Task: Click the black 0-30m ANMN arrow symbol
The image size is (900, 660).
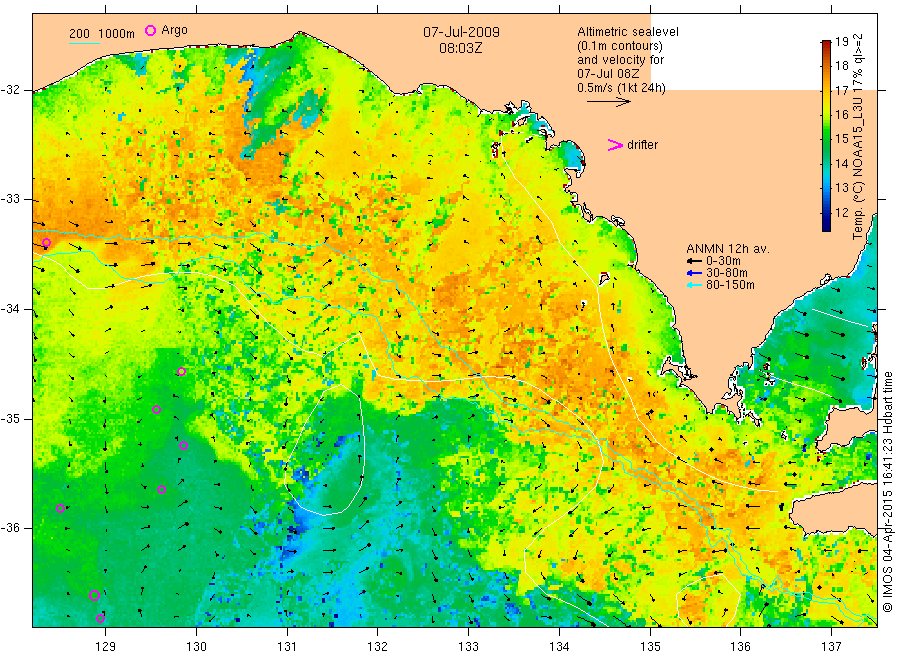Action: click(695, 261)
